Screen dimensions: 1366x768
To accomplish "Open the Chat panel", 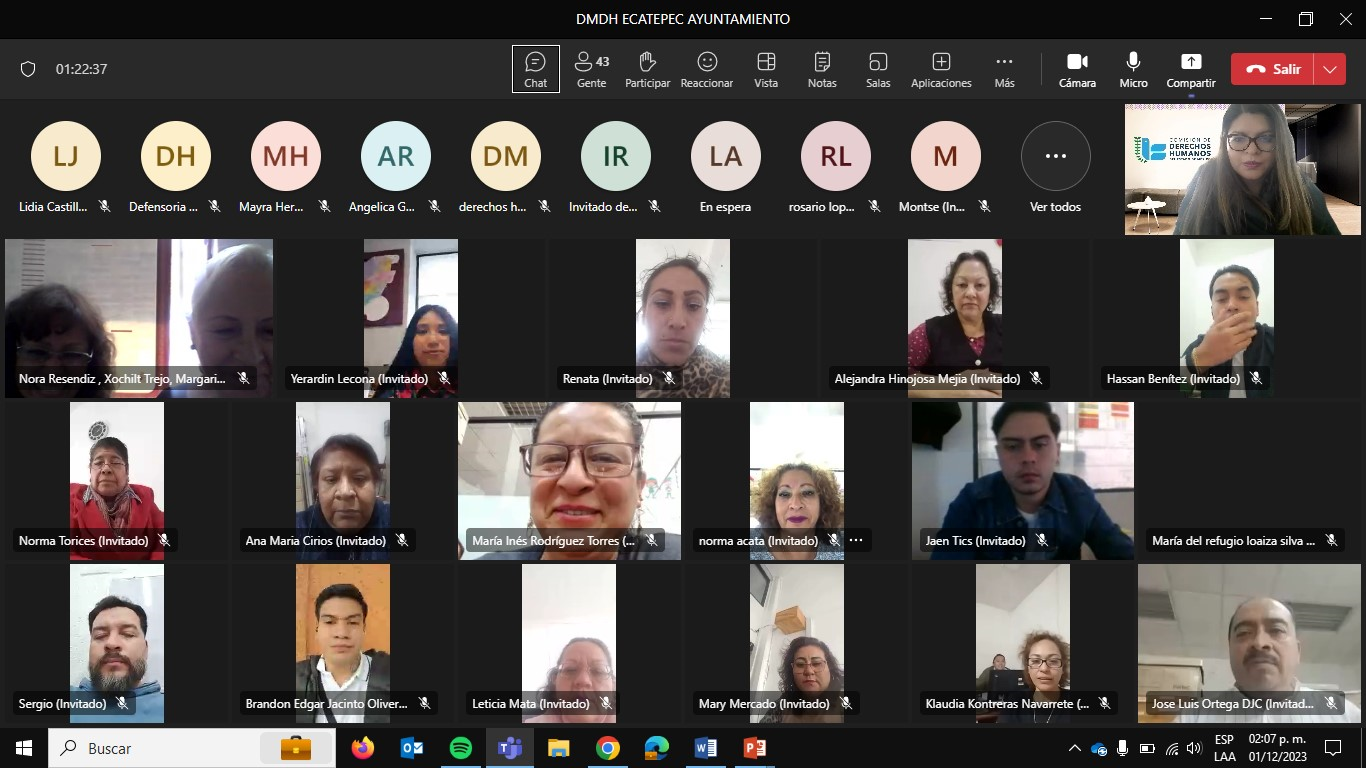I will [x=535, y=69].
